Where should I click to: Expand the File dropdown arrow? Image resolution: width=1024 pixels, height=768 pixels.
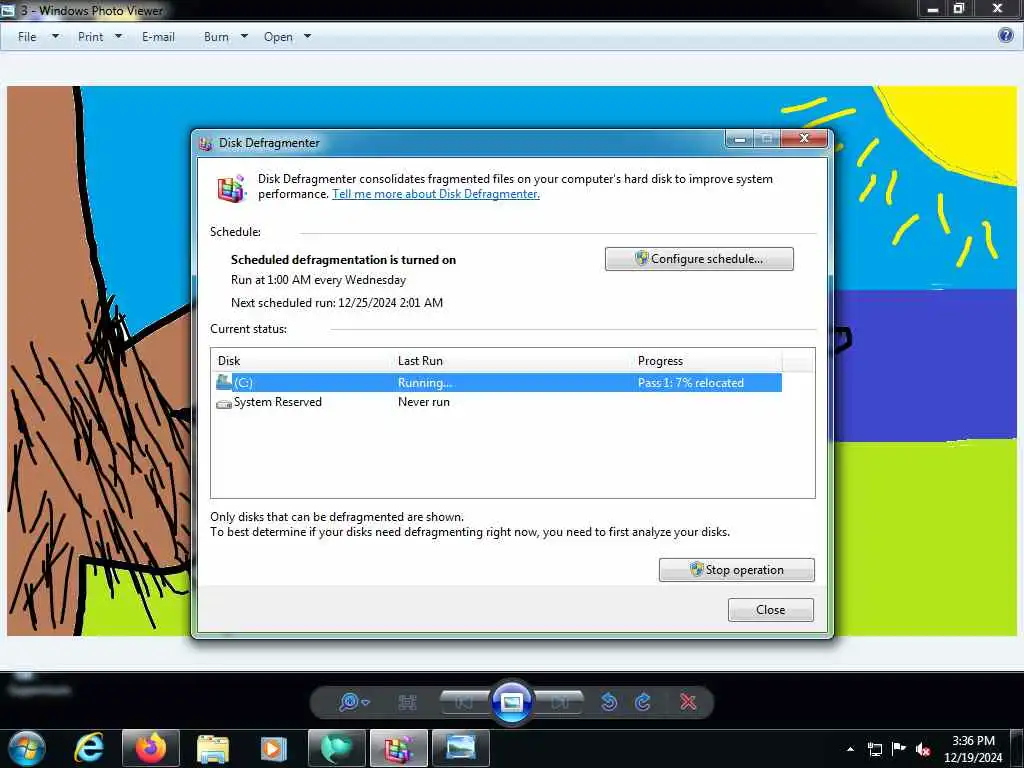click(56, 37)
